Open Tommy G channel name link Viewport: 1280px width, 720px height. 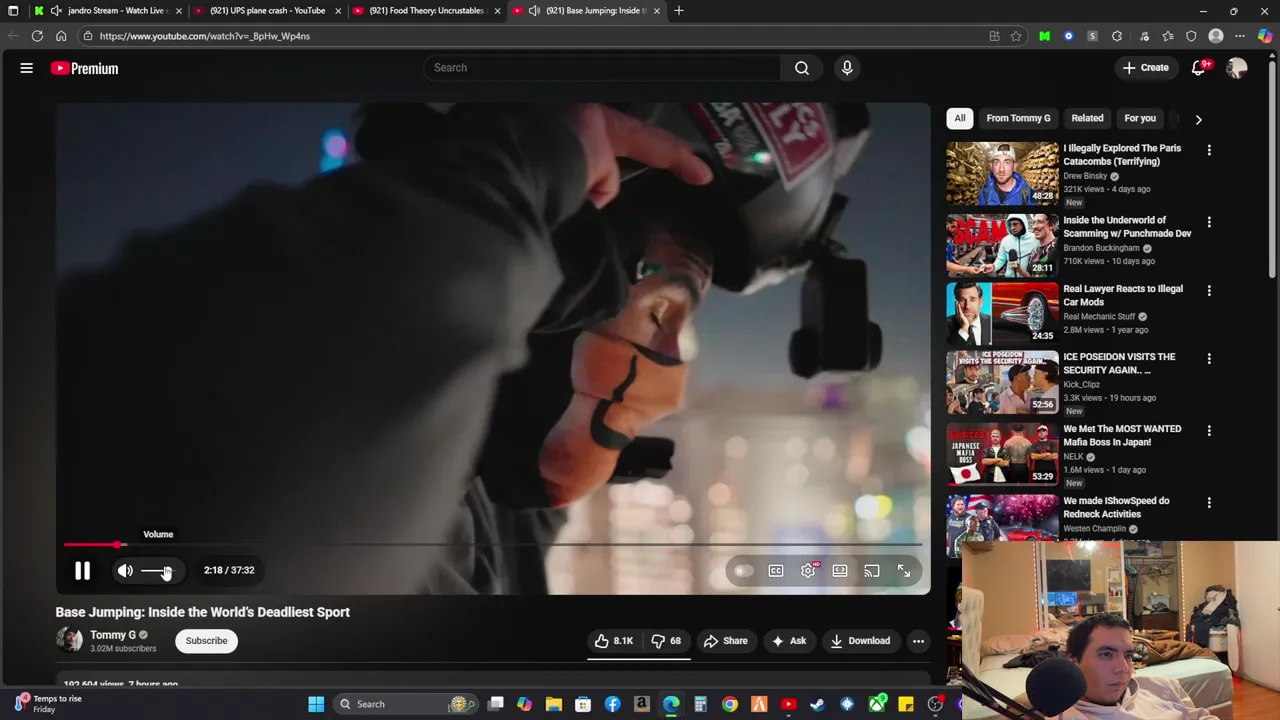click(x=113, y=635)
